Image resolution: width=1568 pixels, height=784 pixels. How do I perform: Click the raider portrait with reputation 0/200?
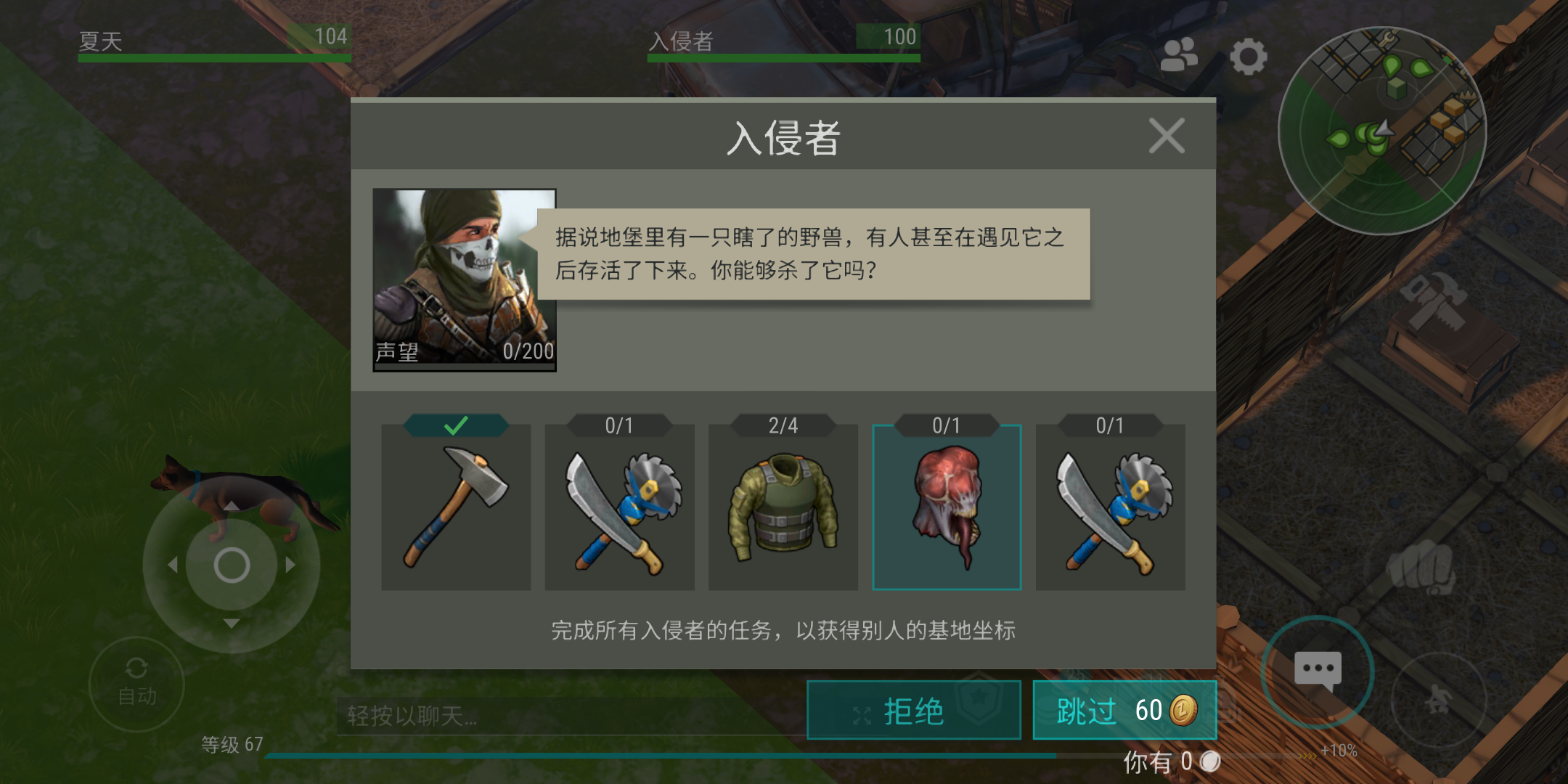(x=465, y=280)
